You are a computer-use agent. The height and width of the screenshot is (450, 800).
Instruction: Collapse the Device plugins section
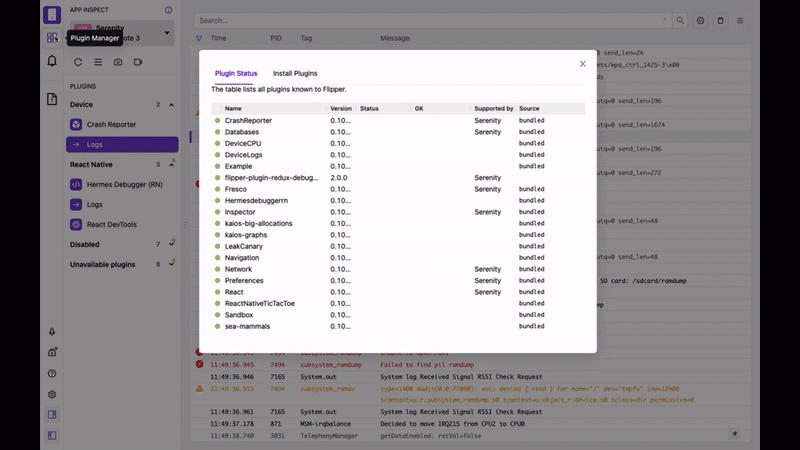[171, 105]
